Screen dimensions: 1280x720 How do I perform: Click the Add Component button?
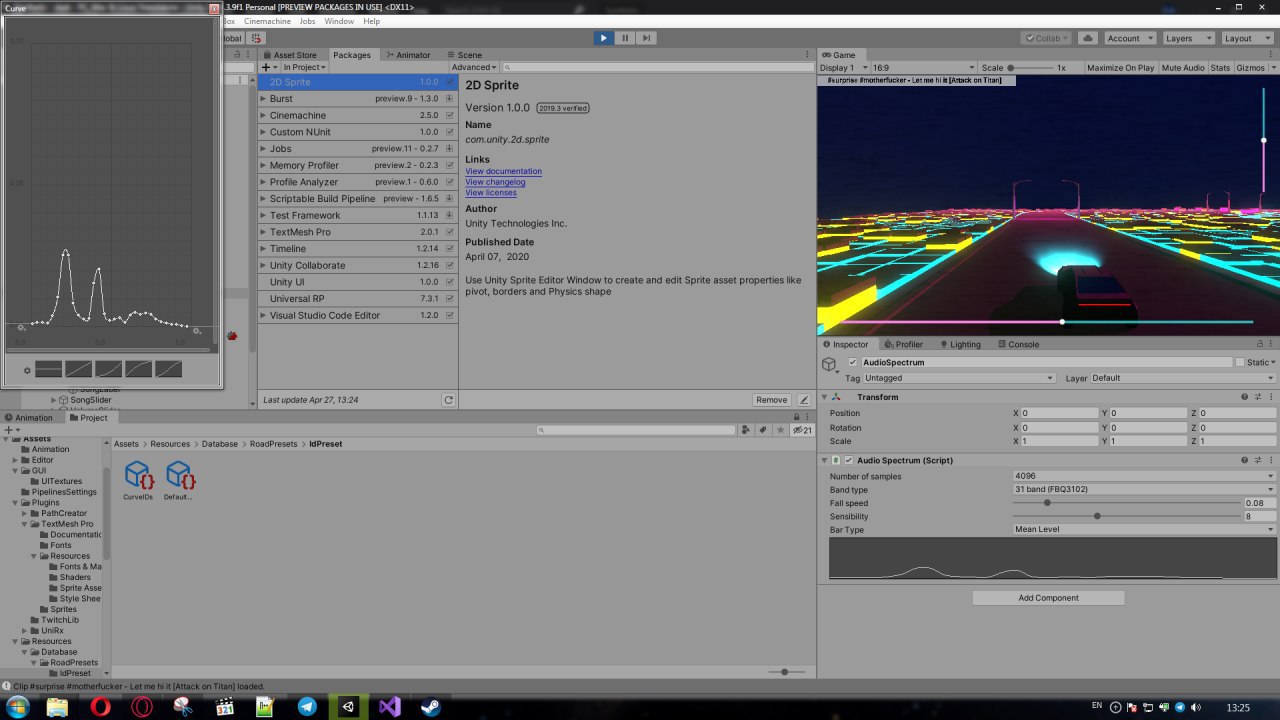[x=1048, y=598]
